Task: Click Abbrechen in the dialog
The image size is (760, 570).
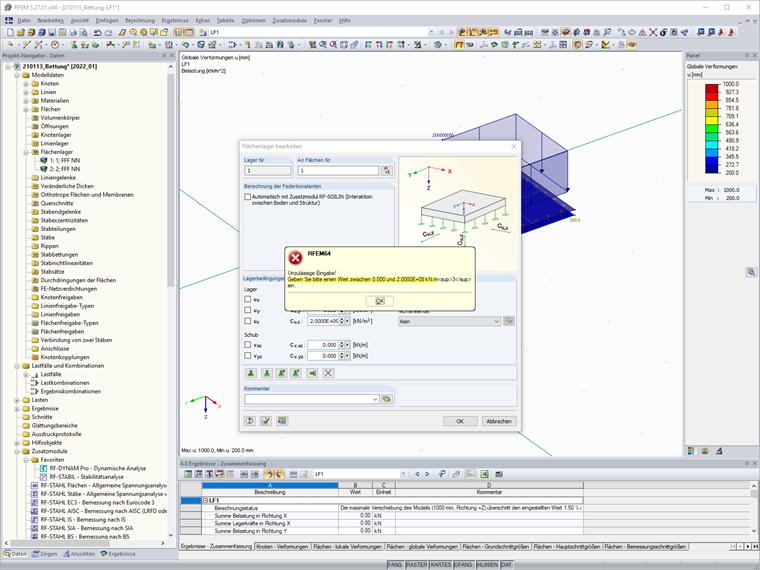Action: tap(499, 421)
